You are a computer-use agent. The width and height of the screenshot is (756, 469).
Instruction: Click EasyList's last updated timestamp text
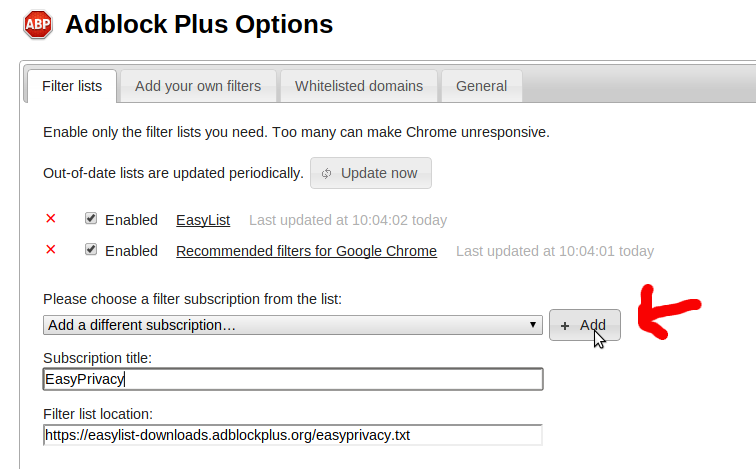347,220
